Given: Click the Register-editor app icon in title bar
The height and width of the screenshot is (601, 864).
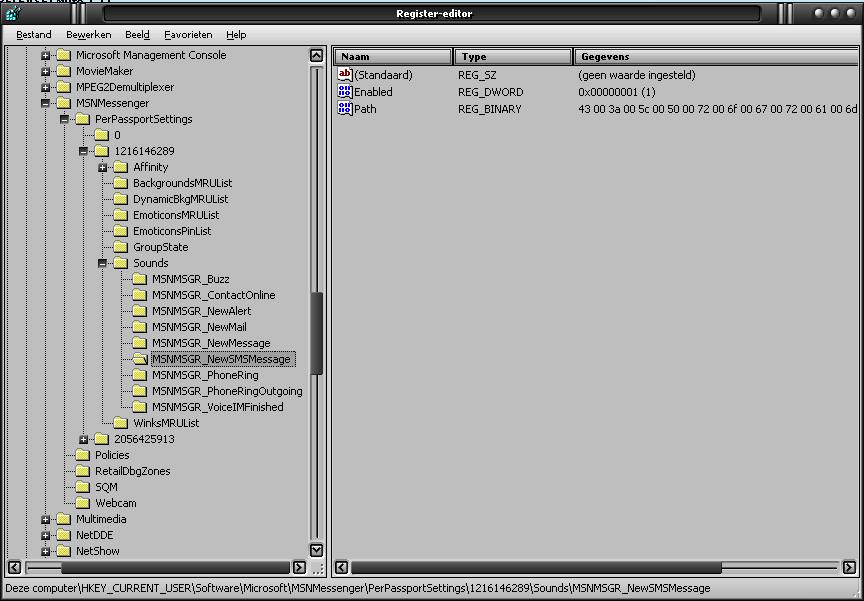Looking at the screenshot, I should [x=12, y=13].
